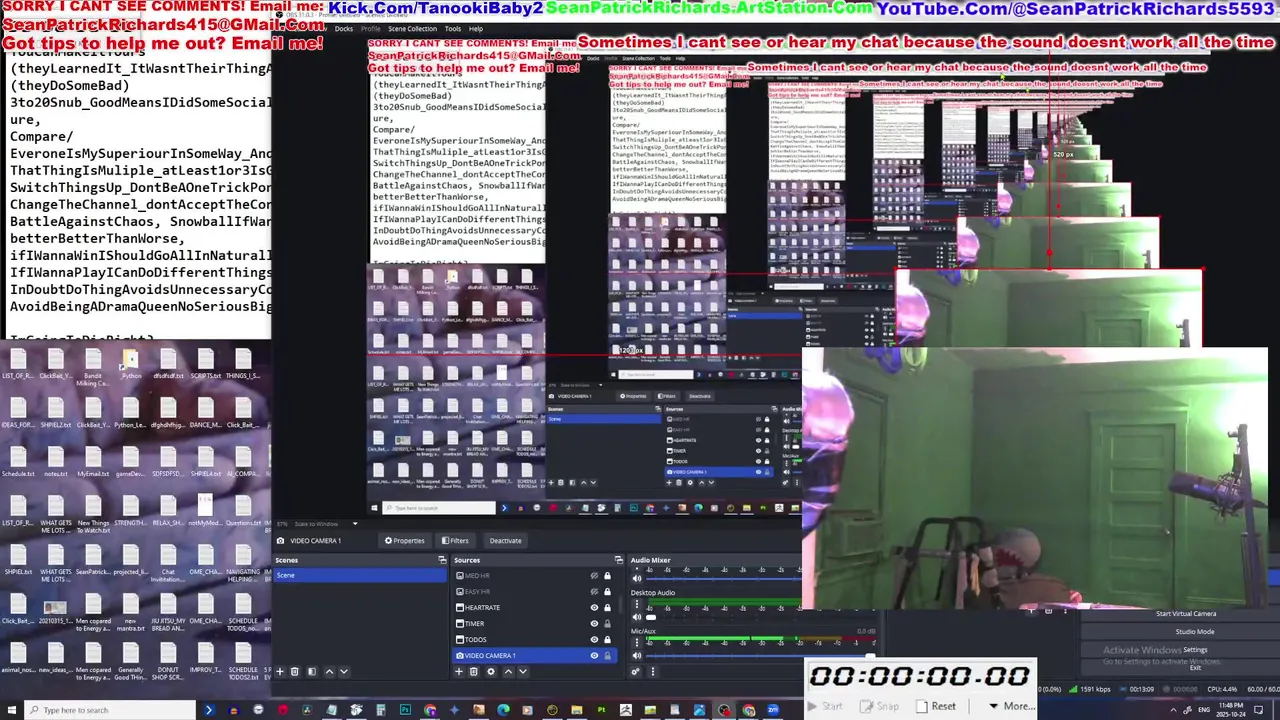Image resolution: width=1280 pixels, height=720 pixels.
Task: Show the hidden EASY HR source
Action: [x=594, y=591]
